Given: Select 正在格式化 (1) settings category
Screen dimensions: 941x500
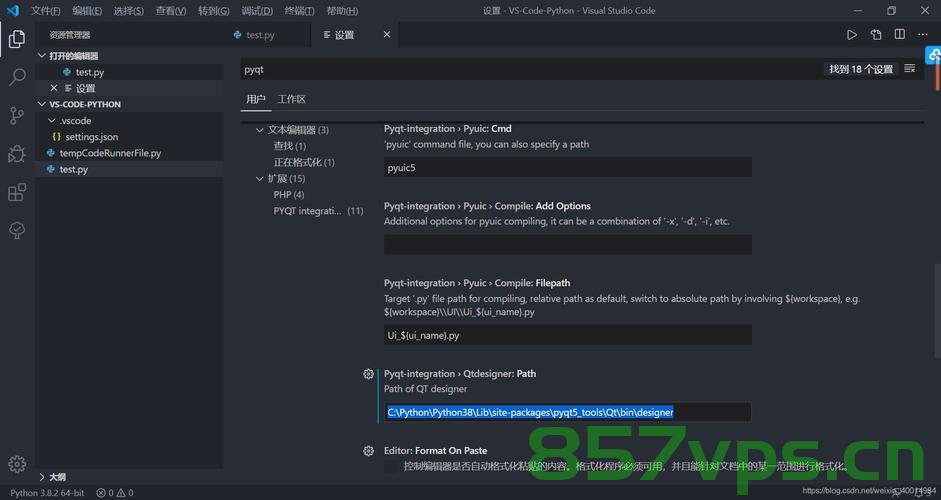Looking at the screenshot, I should coord(304,162).
